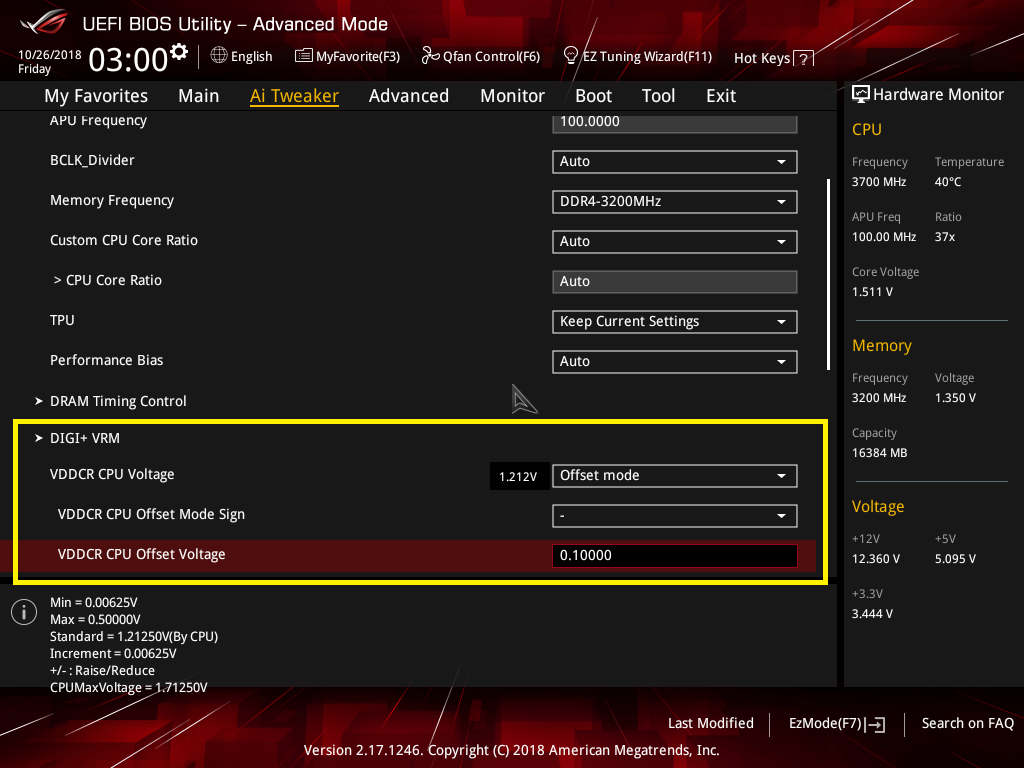Select the Ai Tweaker tab
This screenshot has width=1024, height=768.
pyautogui.click(x=294, y=96)
